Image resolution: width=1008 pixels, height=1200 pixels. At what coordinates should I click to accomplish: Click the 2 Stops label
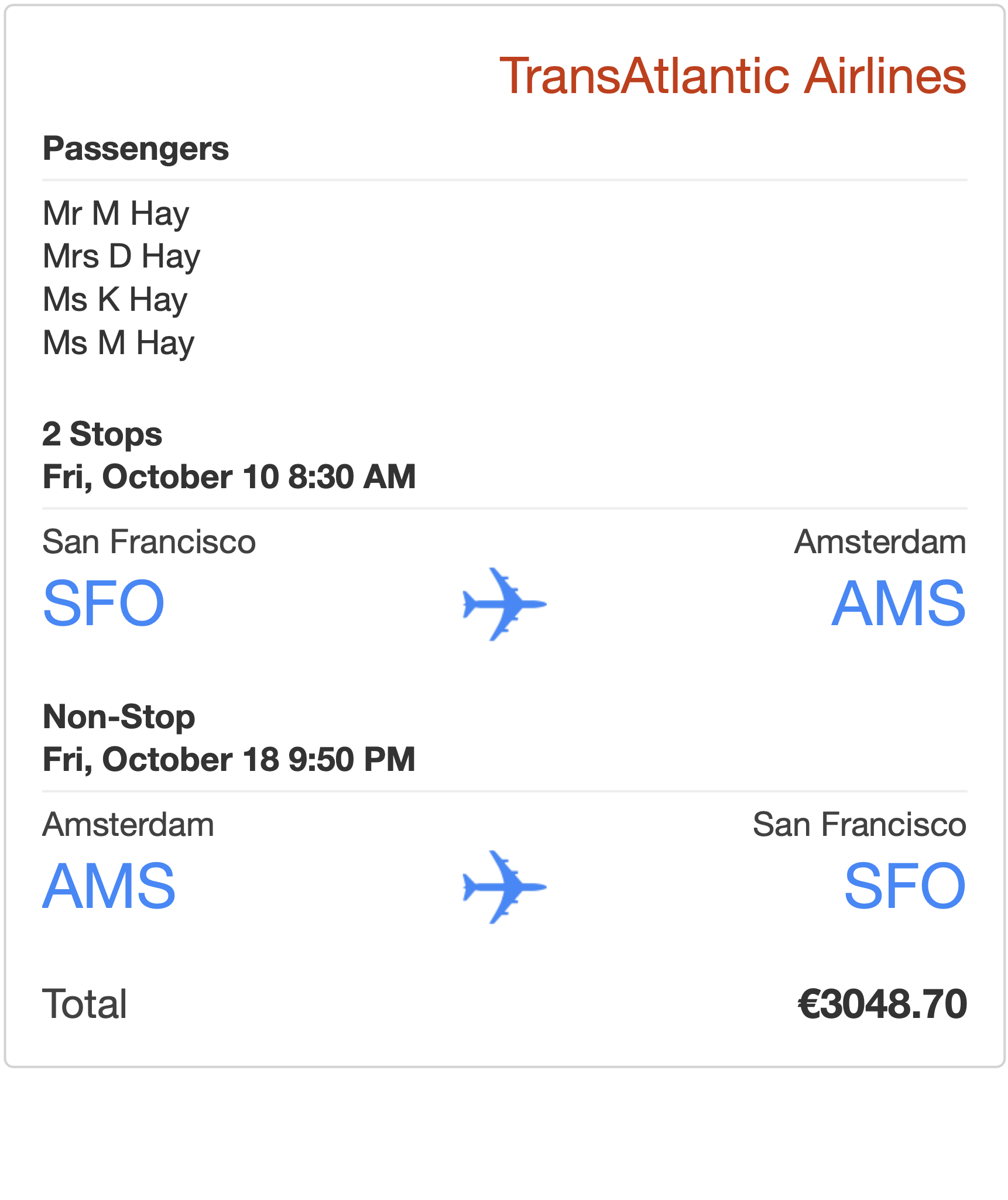(102, 434)
